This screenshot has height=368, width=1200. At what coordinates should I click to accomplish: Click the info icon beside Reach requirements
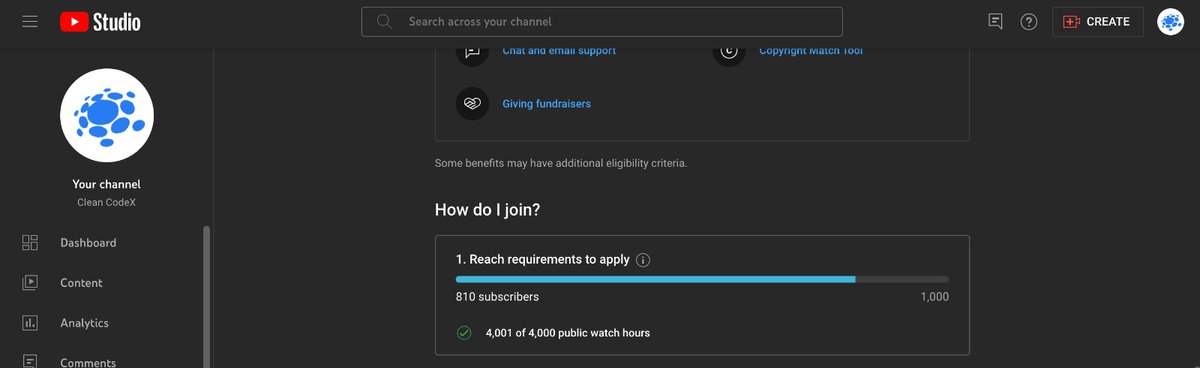tap(643, 260)
